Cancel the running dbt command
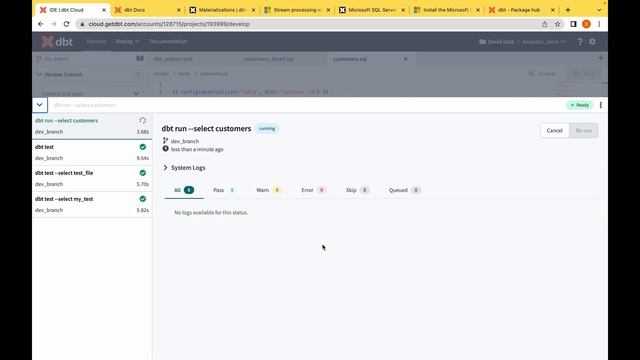 pyautogui.click(x=554, y=131)
